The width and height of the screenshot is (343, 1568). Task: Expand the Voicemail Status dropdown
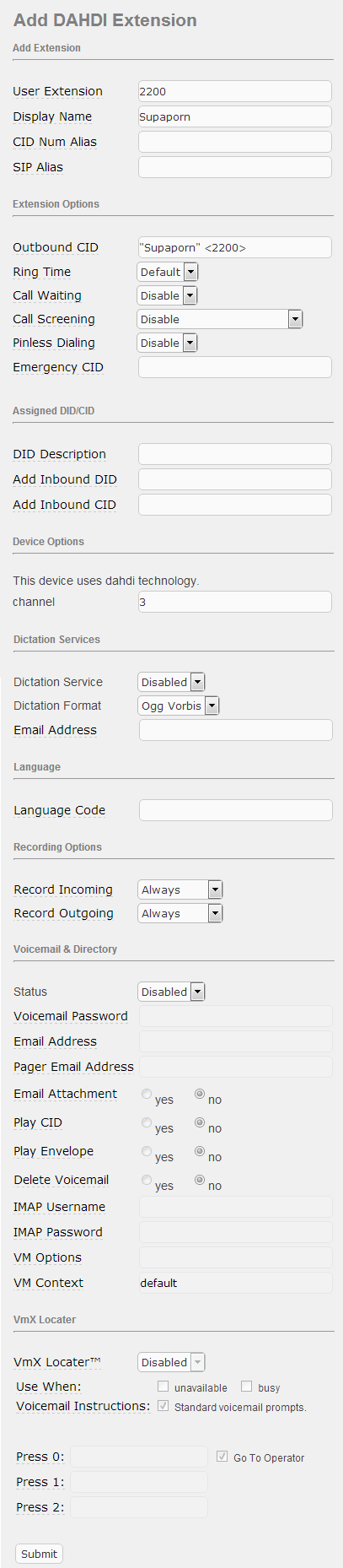[172, 992]
